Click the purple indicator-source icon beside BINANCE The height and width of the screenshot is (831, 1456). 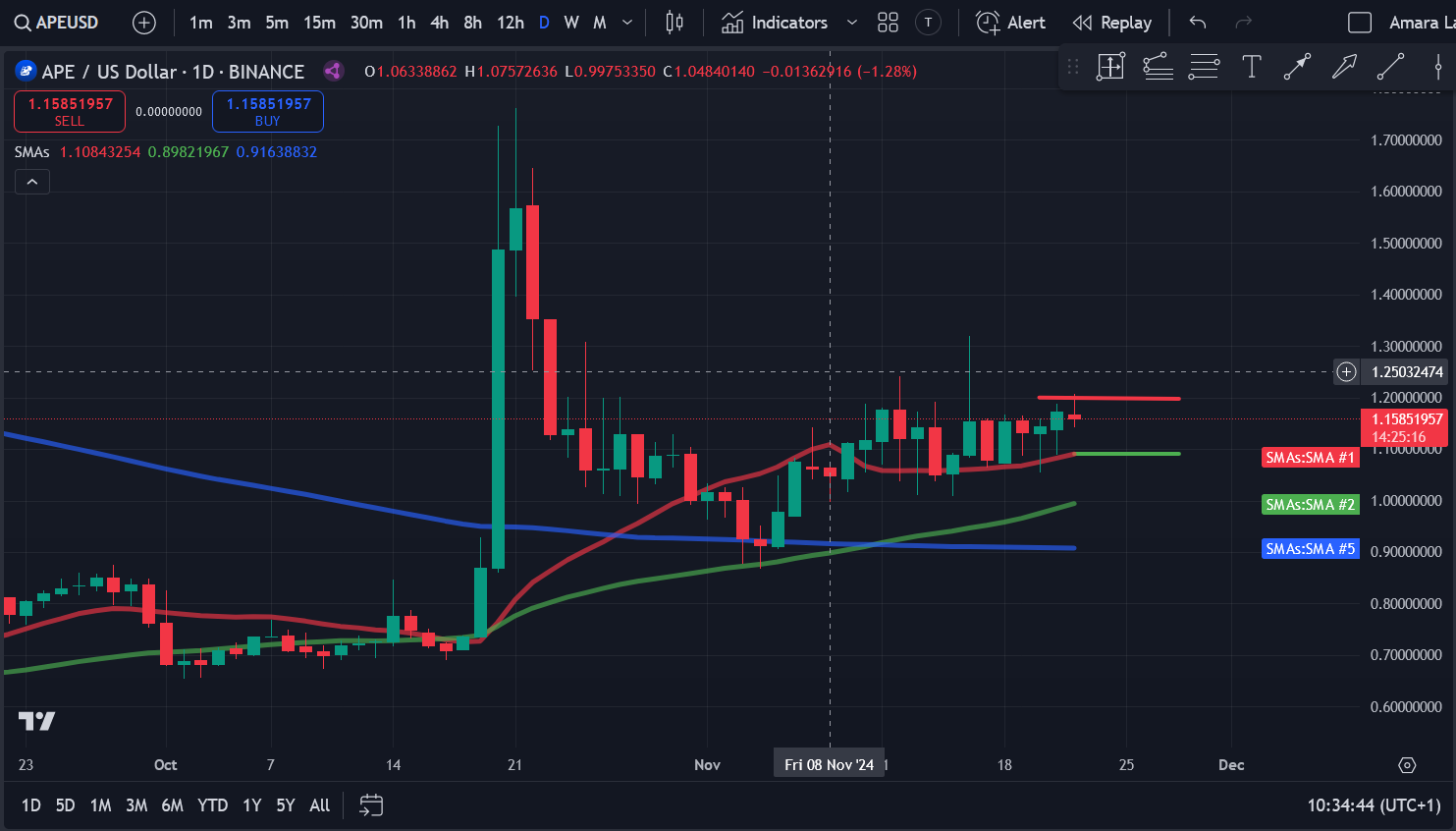point(333,71)
